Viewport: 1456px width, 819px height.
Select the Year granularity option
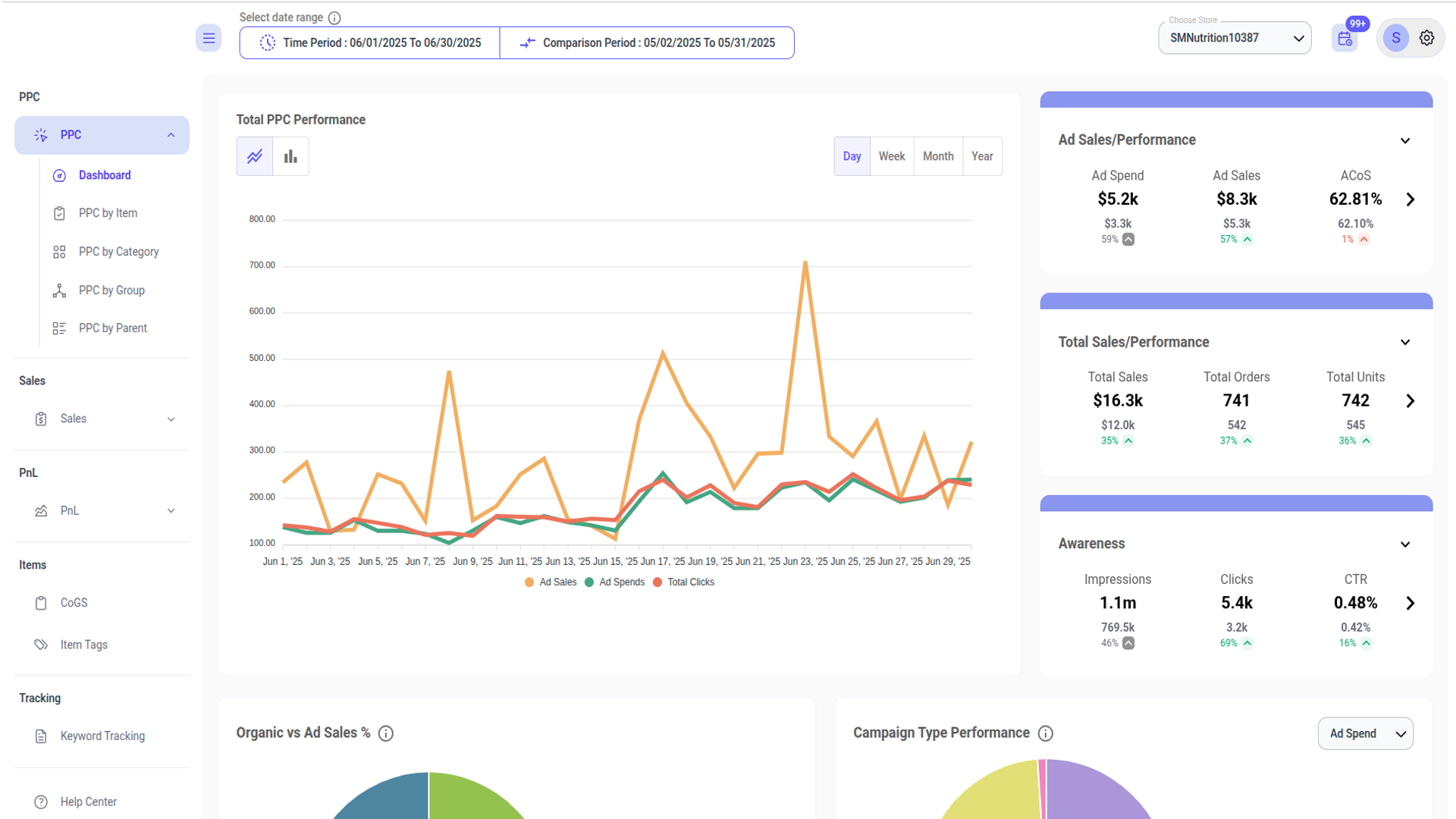(982, 156)
